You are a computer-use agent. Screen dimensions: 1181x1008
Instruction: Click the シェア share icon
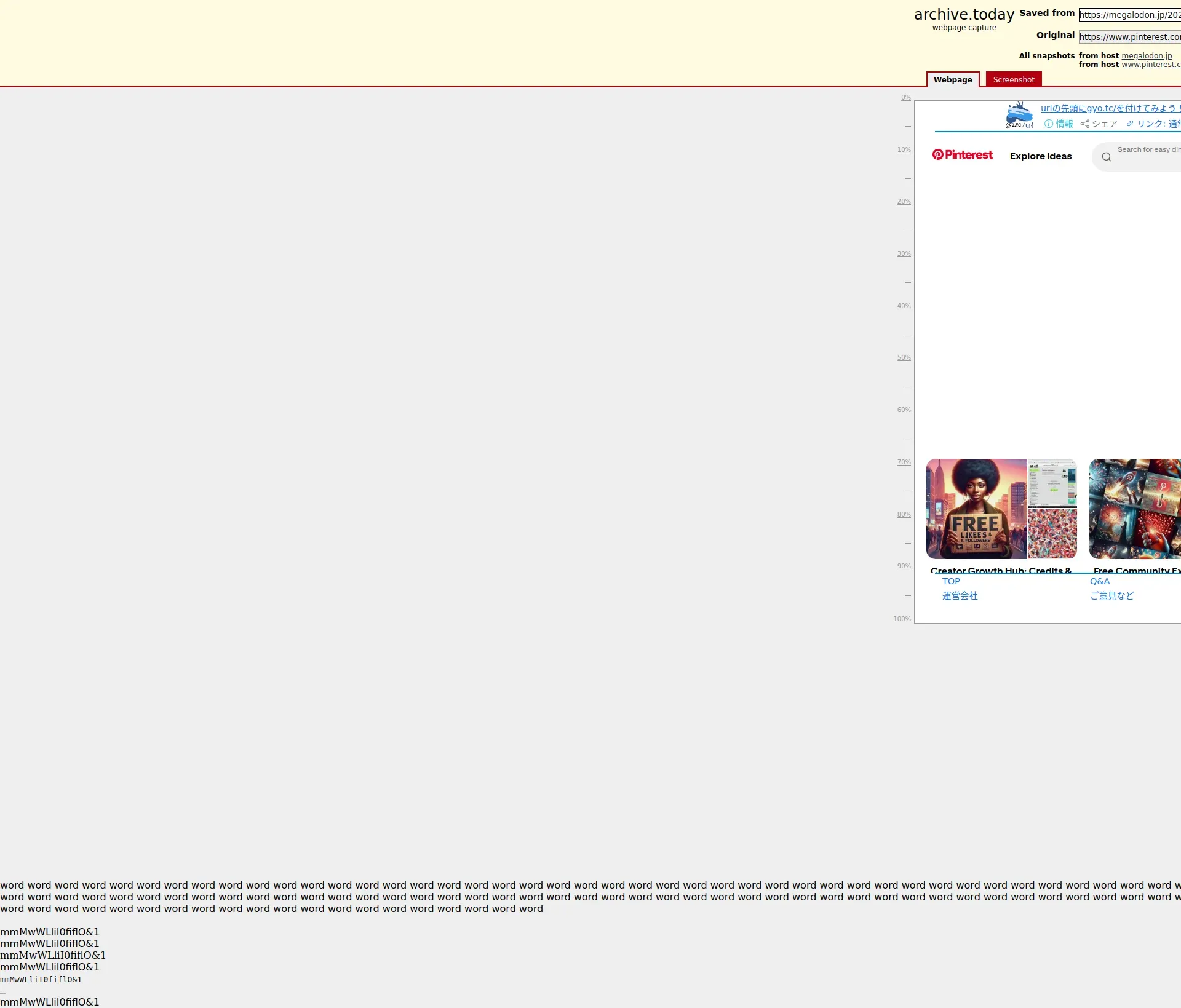[1085, 124]
